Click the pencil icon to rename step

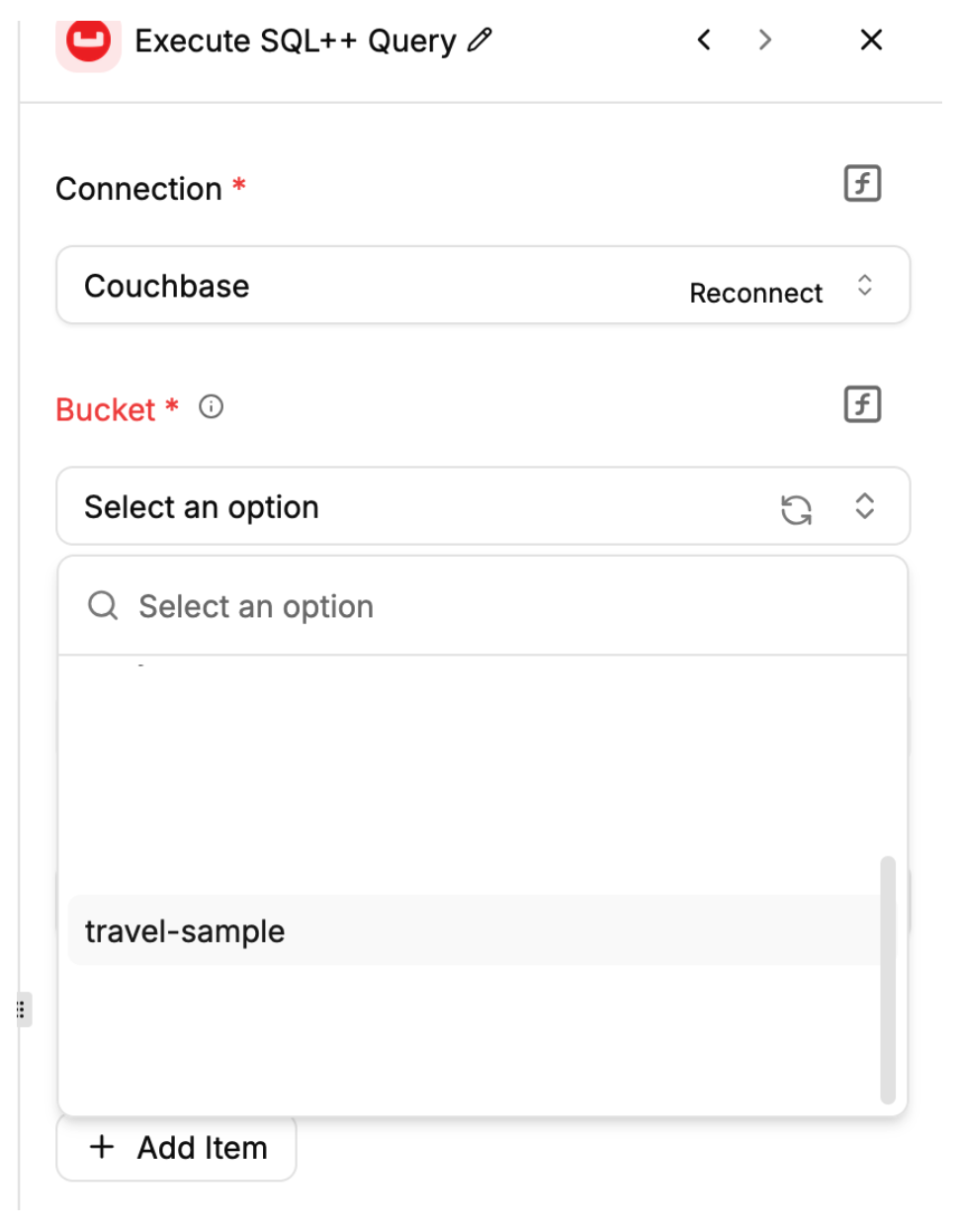[480, 41]
